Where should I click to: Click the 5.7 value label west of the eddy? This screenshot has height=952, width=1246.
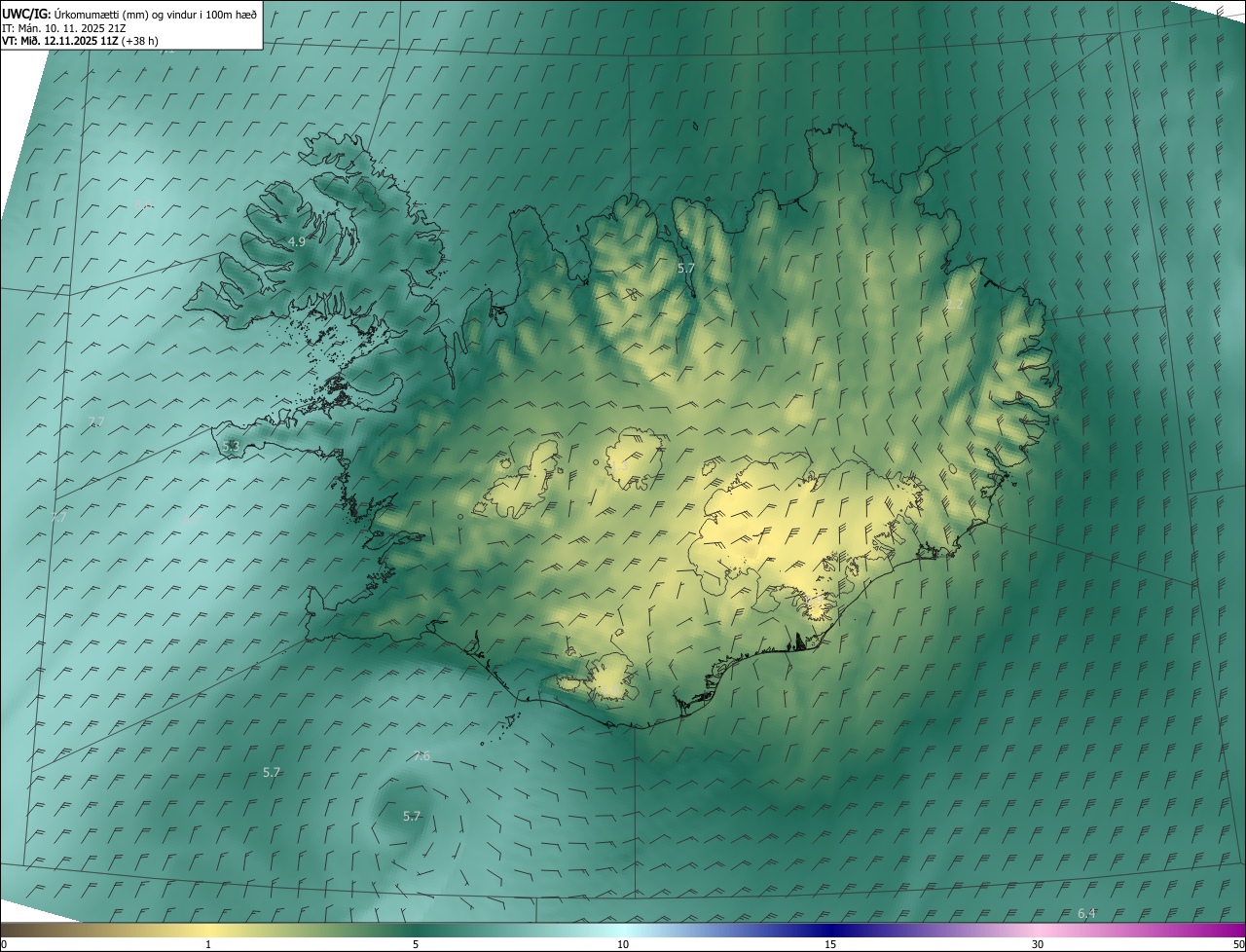tap(272, 772)
